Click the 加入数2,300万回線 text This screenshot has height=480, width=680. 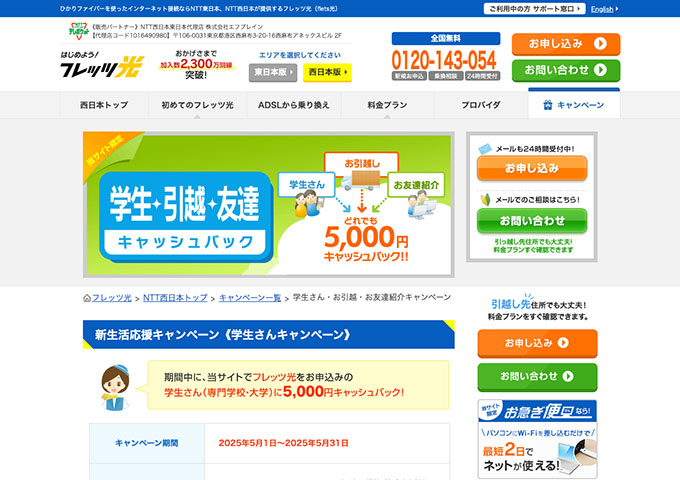pyautogui.click(x=196, y=65)
